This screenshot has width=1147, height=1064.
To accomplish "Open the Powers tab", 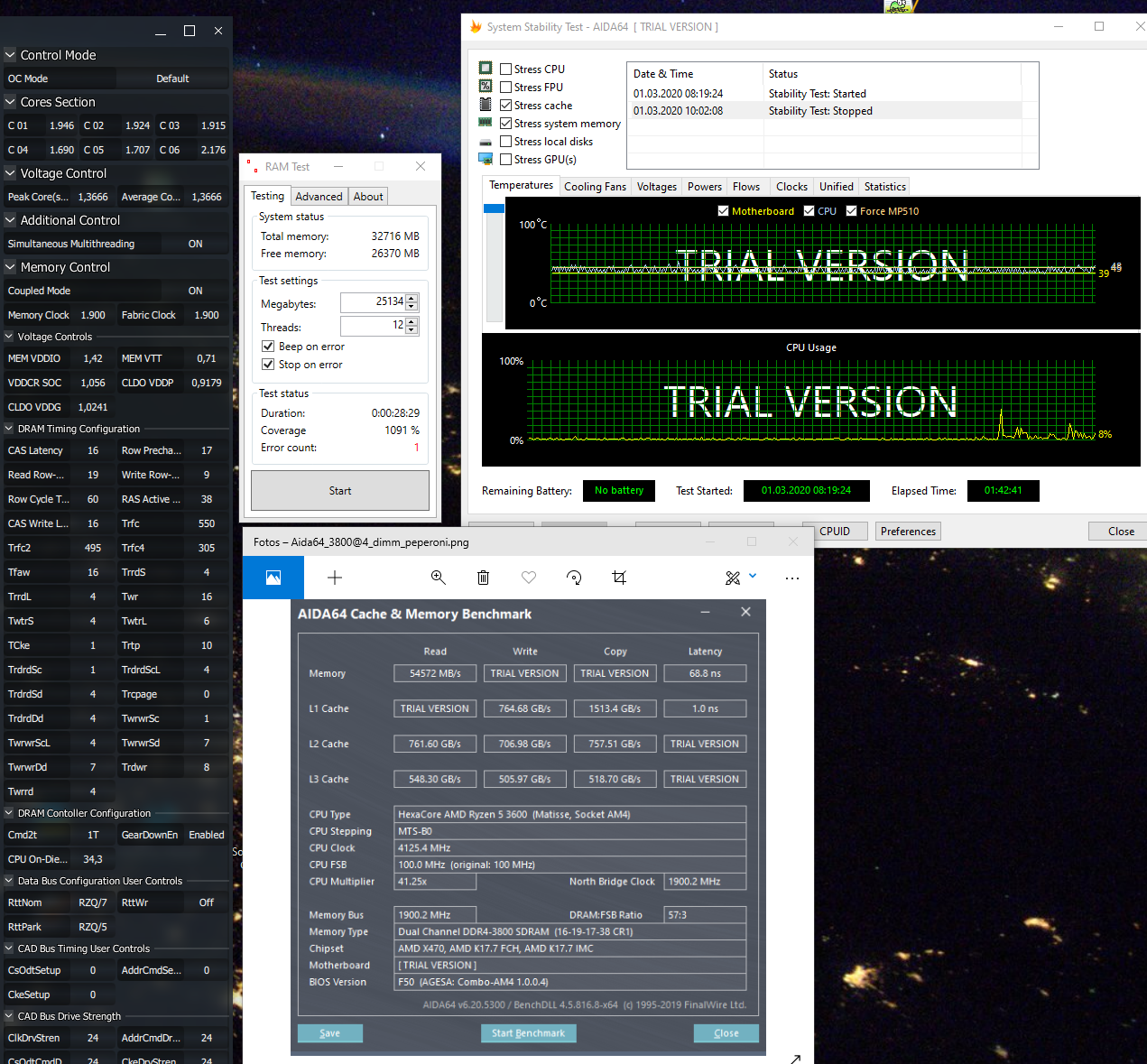I will 705,187.
